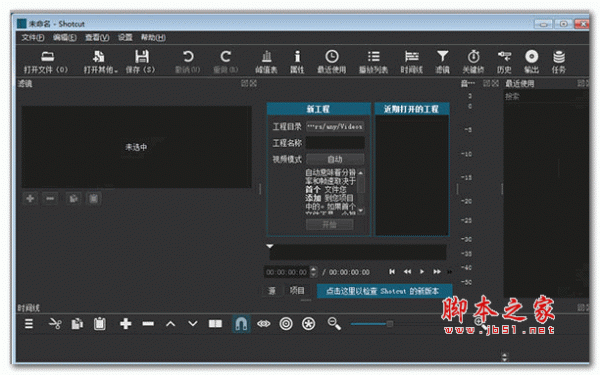The image size is (600, 375).
Task: Click the timeline Copy icon
Action: pos(77,324)
